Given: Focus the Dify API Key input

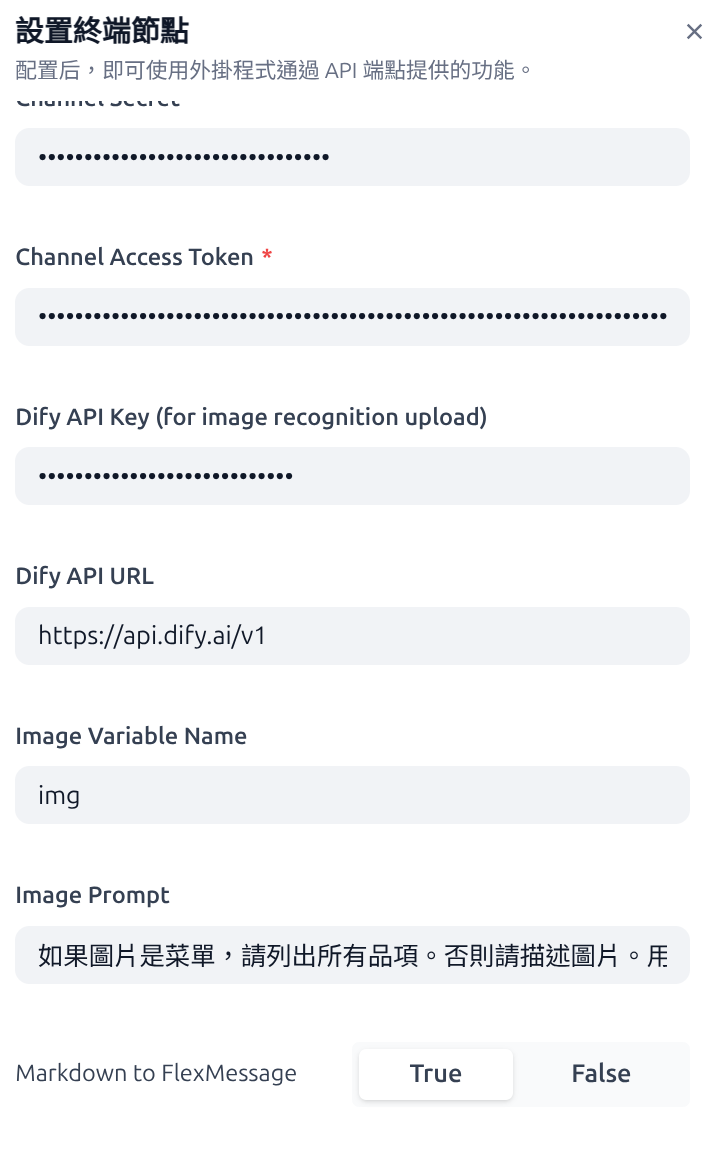Looking at the screenshot, I should pos(352,476).
